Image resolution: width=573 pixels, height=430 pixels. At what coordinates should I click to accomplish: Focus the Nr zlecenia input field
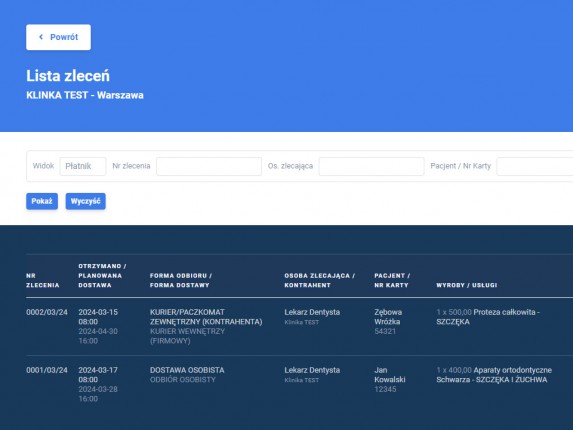(209, 166)
